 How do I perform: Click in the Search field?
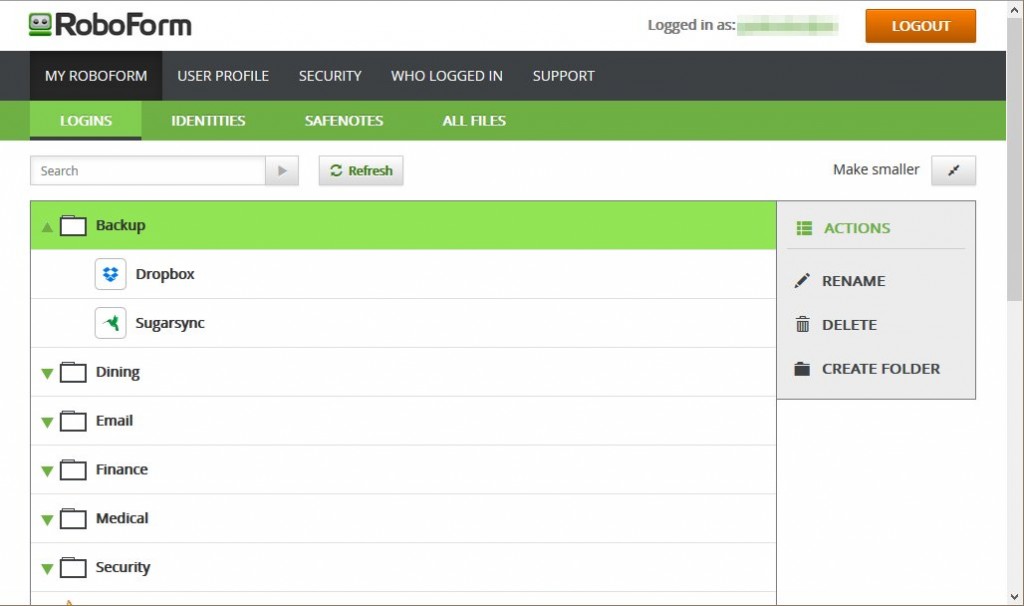point(148,170)
